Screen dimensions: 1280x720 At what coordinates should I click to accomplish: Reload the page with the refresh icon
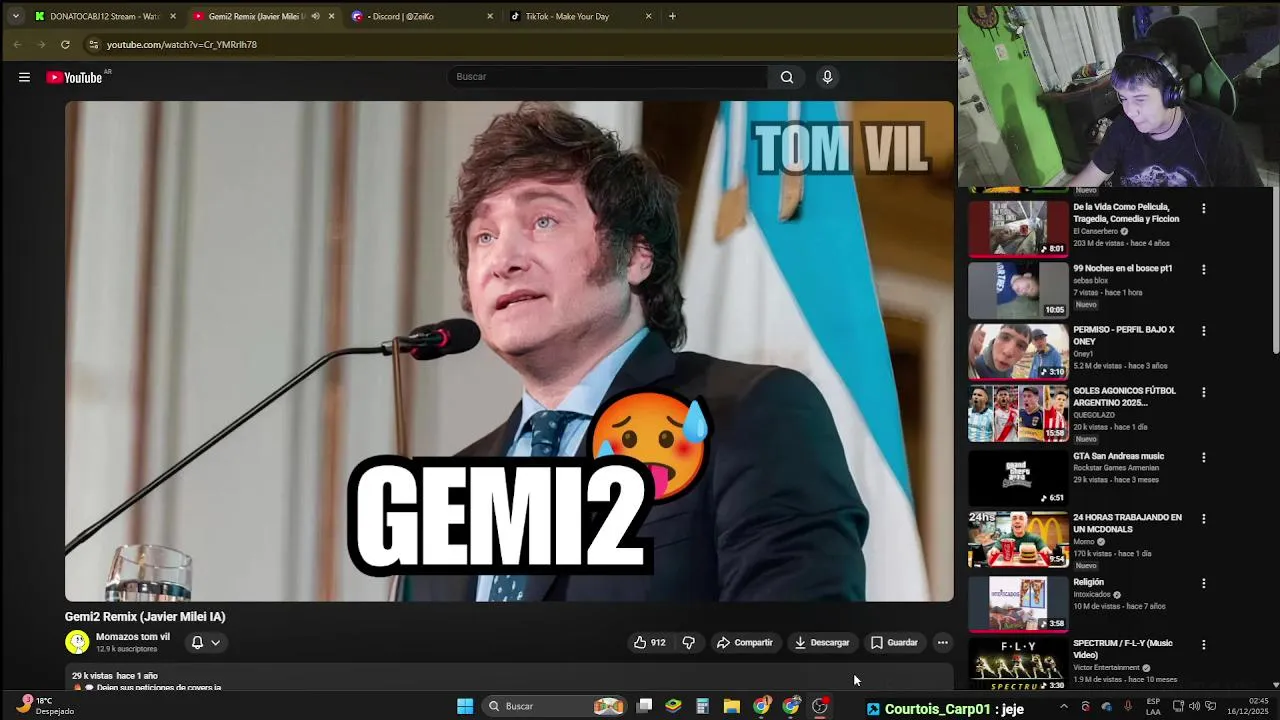[65, 44]
